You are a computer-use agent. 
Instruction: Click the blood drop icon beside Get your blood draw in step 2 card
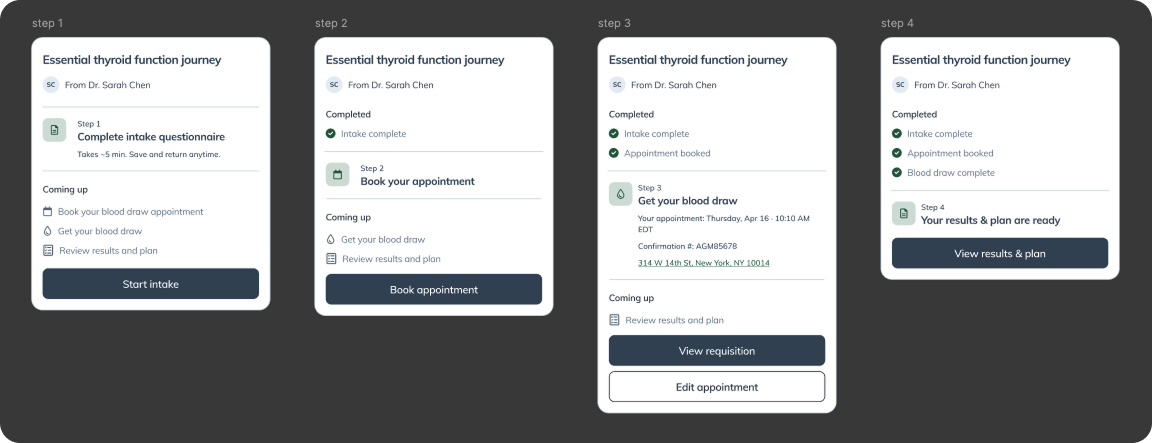pos(331,239)
